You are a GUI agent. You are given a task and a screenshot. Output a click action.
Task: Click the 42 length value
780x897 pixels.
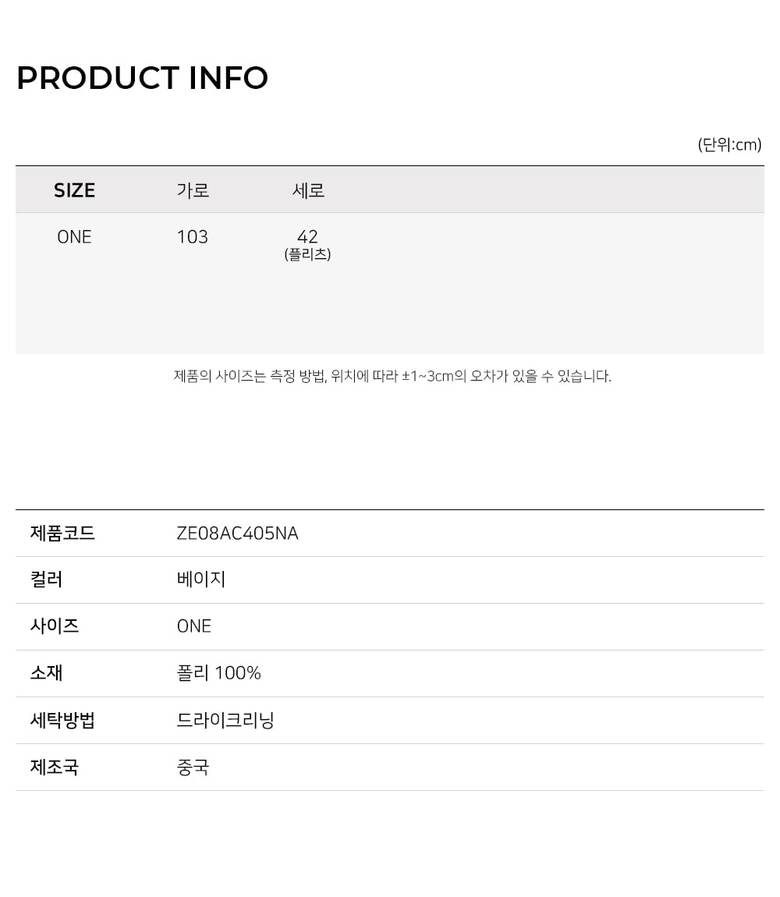307,237
